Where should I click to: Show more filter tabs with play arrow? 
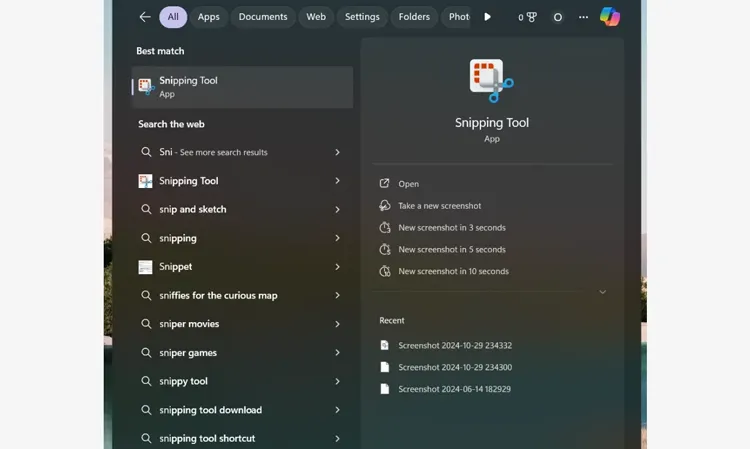pyautogui.click(x=487, y=17)
